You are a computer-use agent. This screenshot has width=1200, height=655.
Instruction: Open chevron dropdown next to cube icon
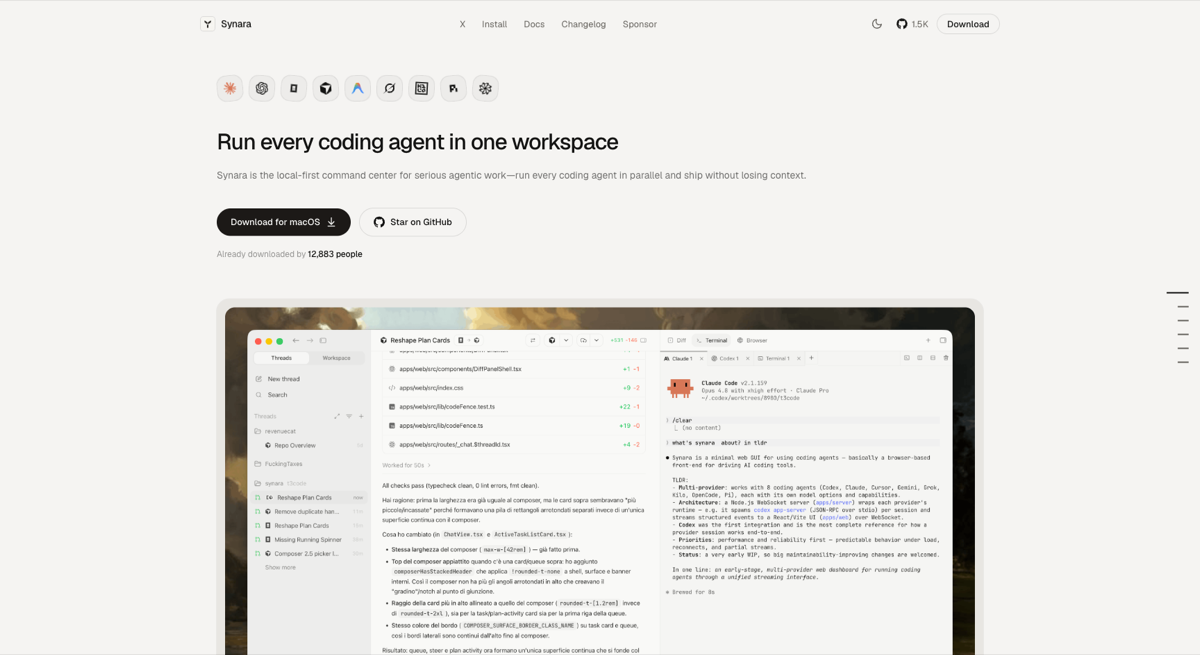[x=566, y=340]
